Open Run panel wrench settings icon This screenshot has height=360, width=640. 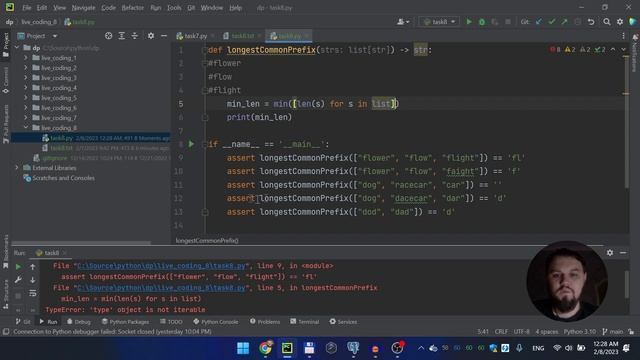18,280
